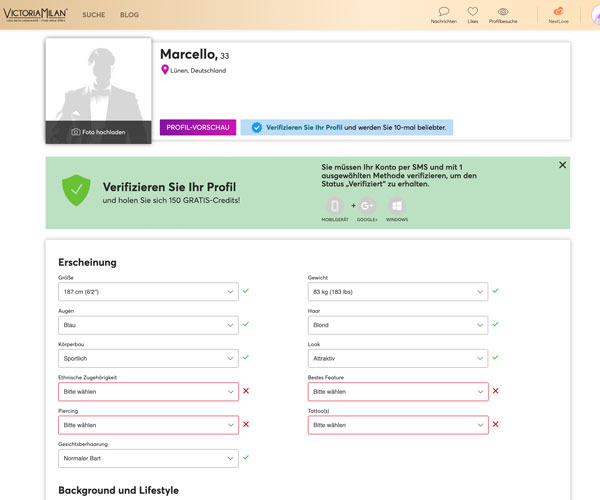Click green check next to Augen
This screenshot has width=600, height=500.
coord(246,324)
